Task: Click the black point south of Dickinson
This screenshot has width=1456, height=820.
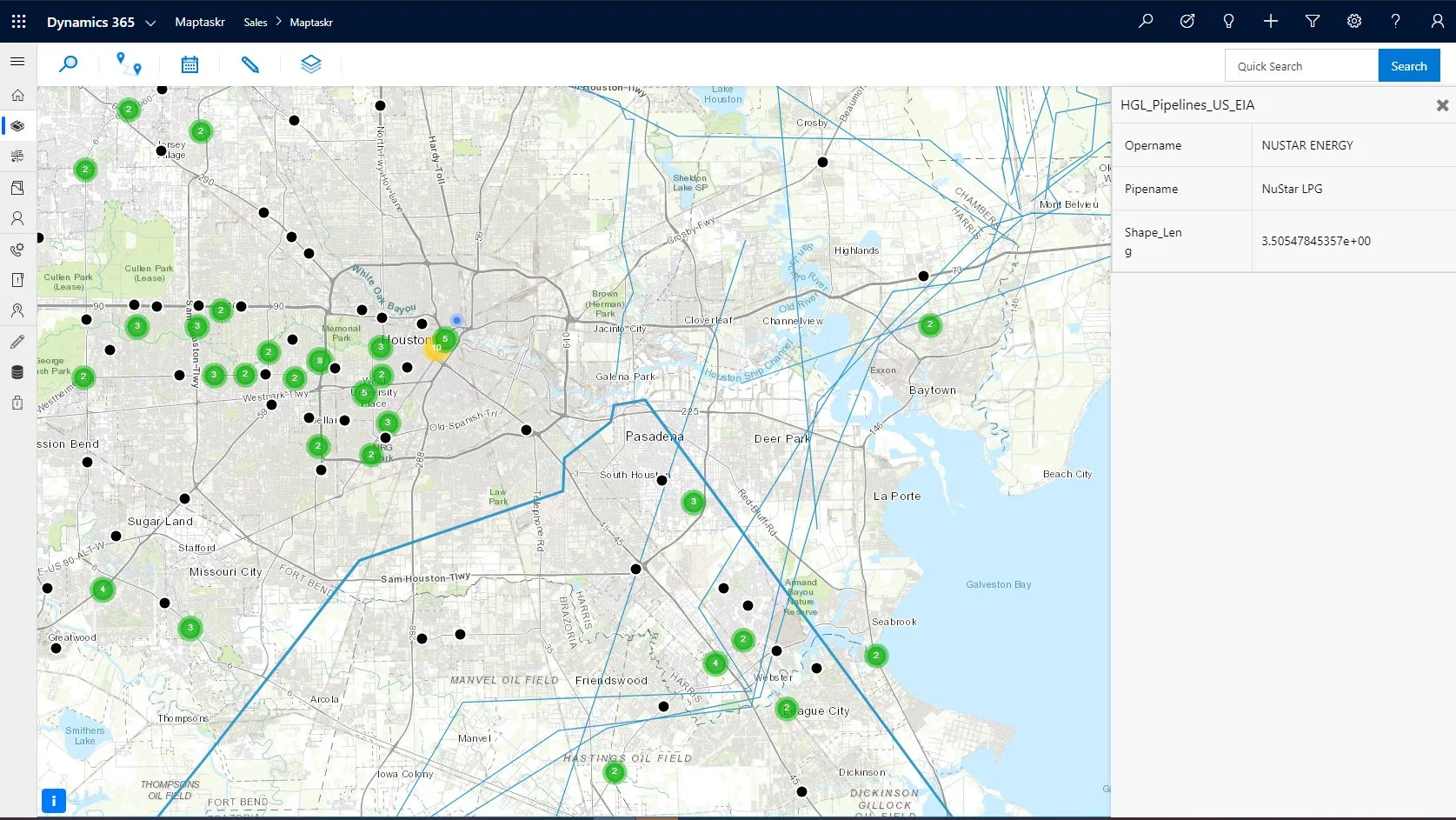Action: coord(801,791)
